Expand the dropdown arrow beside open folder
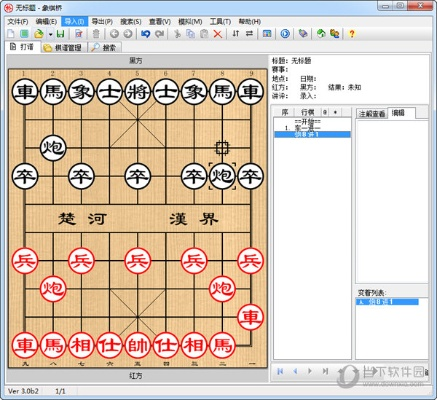Screen dimensions: 437x400 point(50,34)
